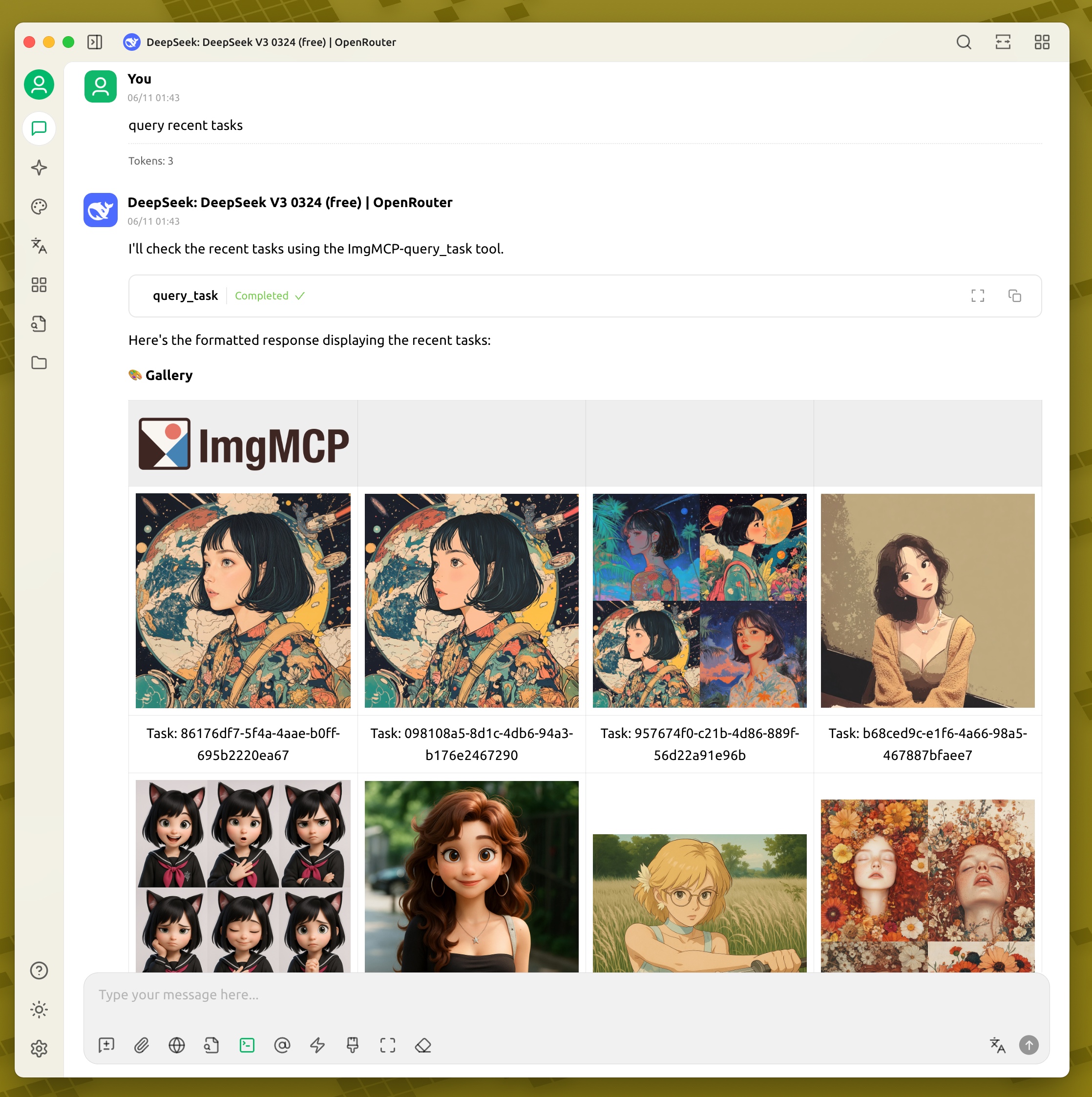
Task: Click the @ mention models icon
Action: 282,1045
